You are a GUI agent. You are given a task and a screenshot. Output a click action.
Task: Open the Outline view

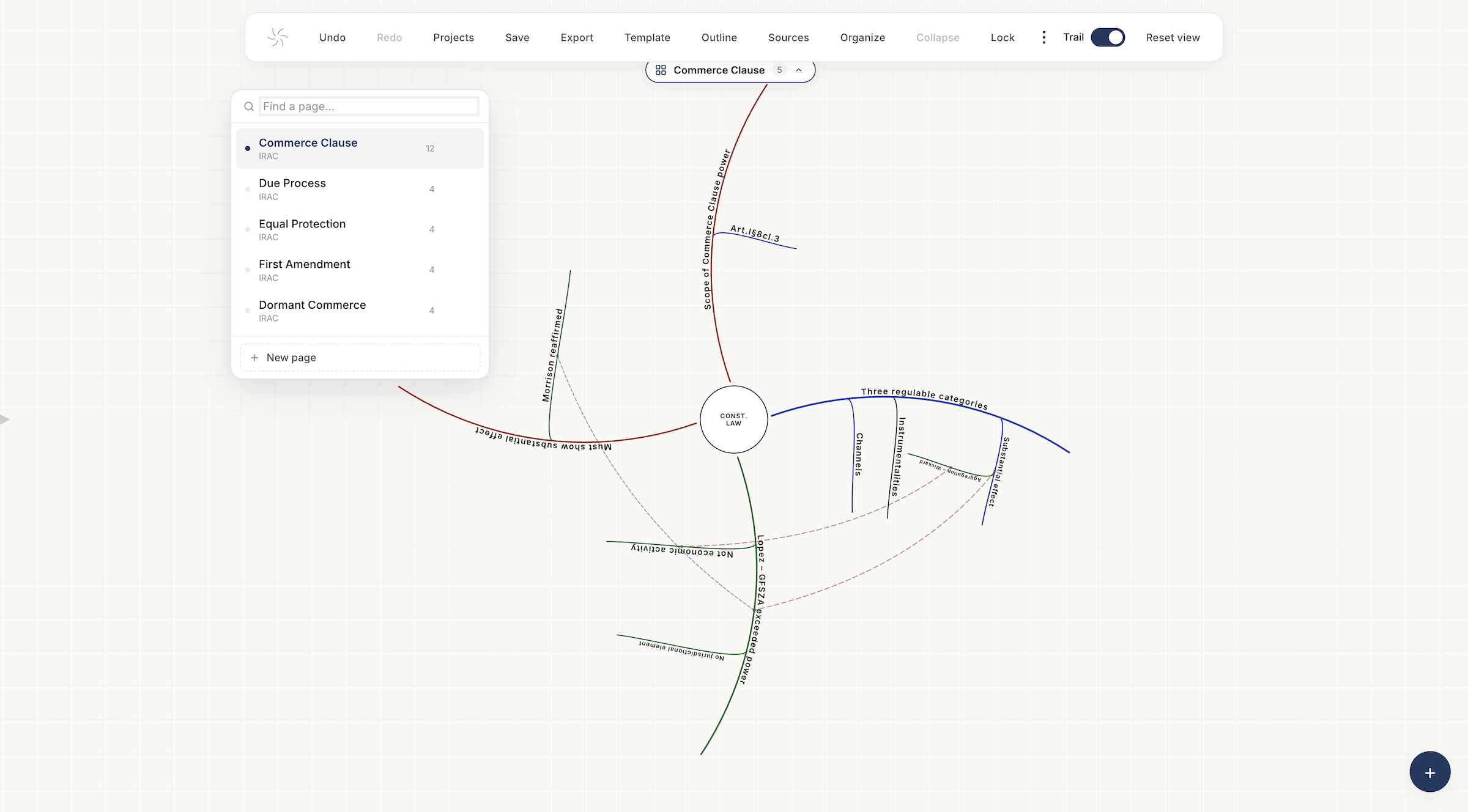click(x=719, y=37)
